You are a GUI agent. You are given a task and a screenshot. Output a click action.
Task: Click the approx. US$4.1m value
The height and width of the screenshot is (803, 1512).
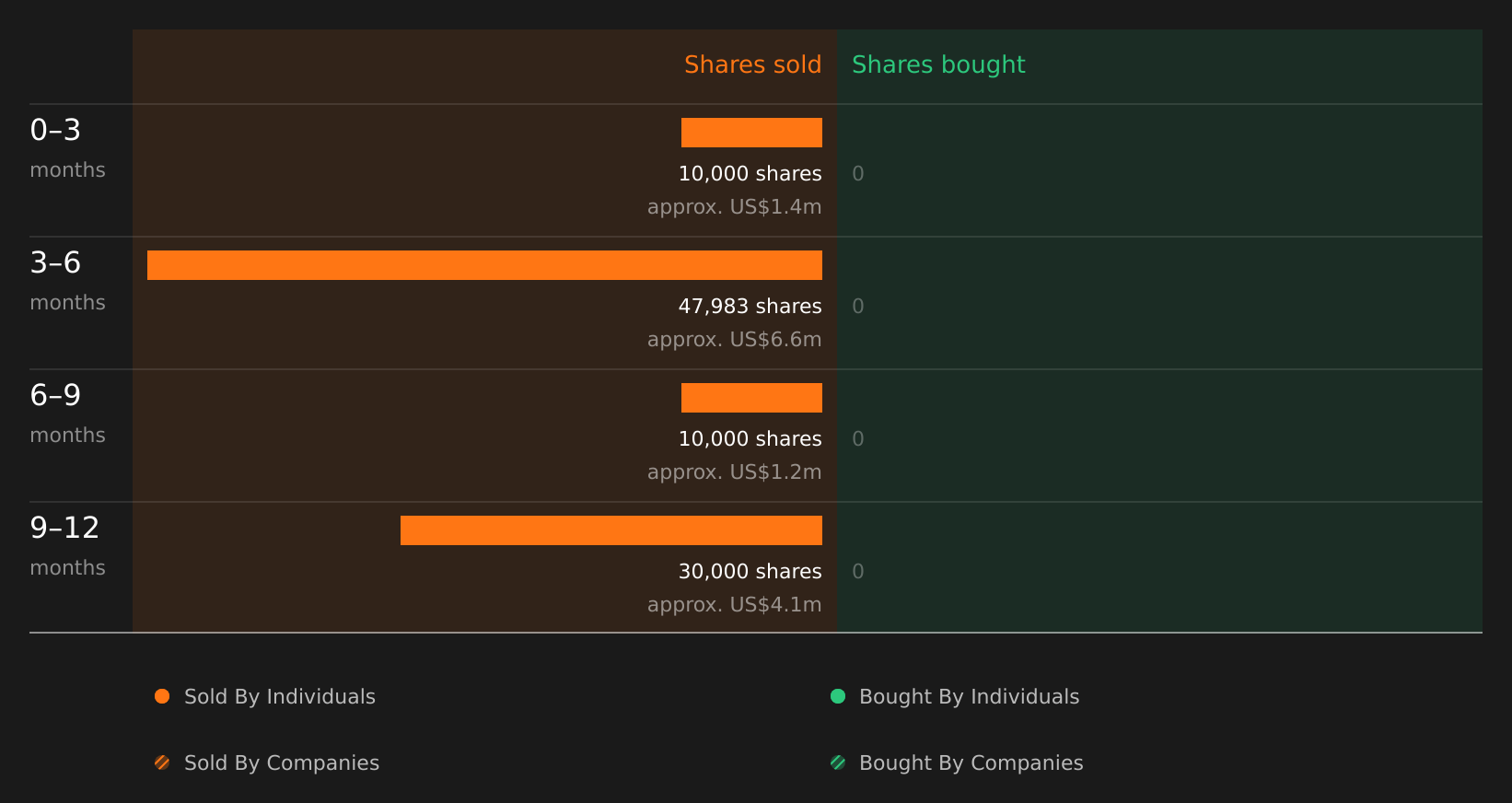pos(735,605)
